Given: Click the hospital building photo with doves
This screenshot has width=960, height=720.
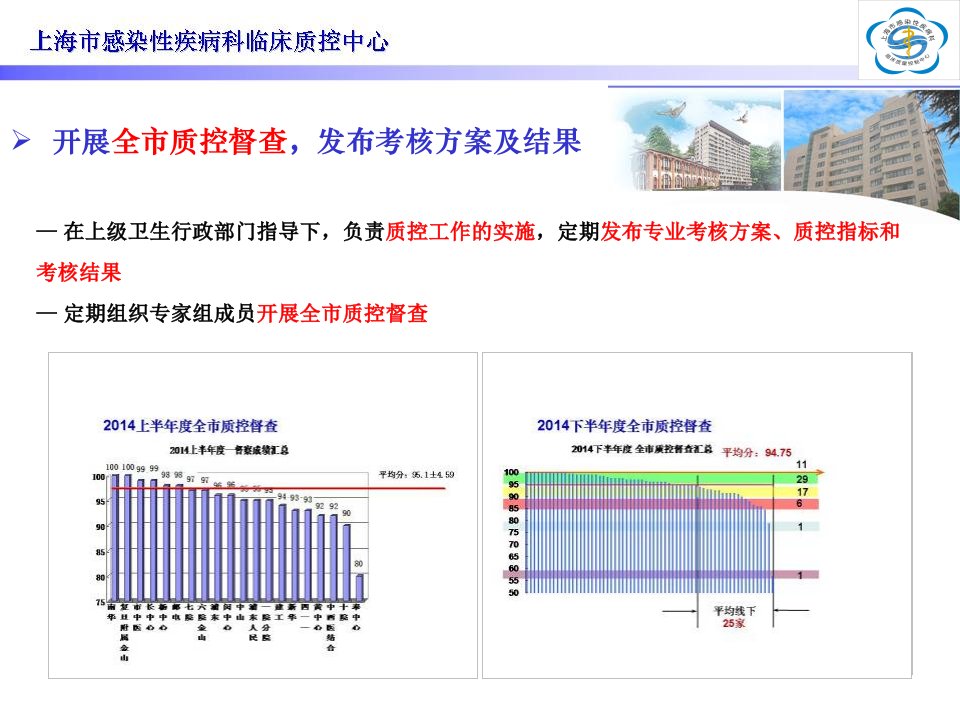Looking at the screenshot, I should pyautogui.click(x=696, y=143).
